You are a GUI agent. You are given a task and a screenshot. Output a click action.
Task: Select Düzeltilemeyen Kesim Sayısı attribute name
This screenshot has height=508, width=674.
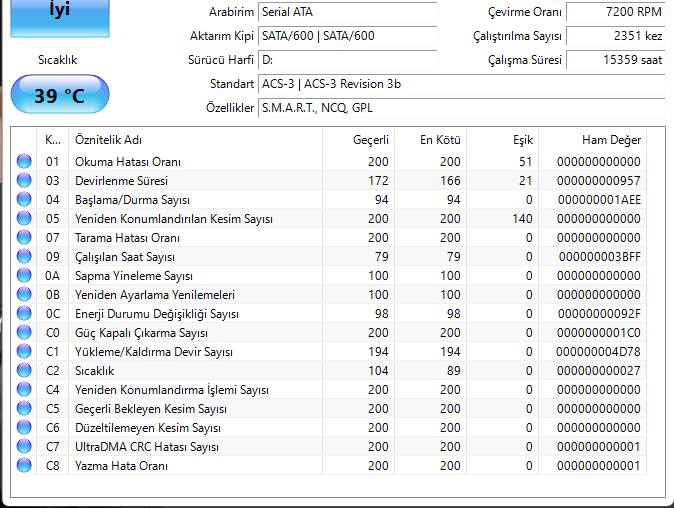(148, 428)
